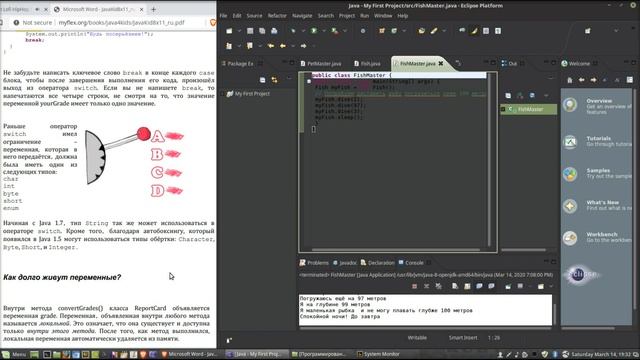Screen dimensions: 640x360
Task: Click the Clear Console icon
Action: pyautogui.click(x=455, y=287)
